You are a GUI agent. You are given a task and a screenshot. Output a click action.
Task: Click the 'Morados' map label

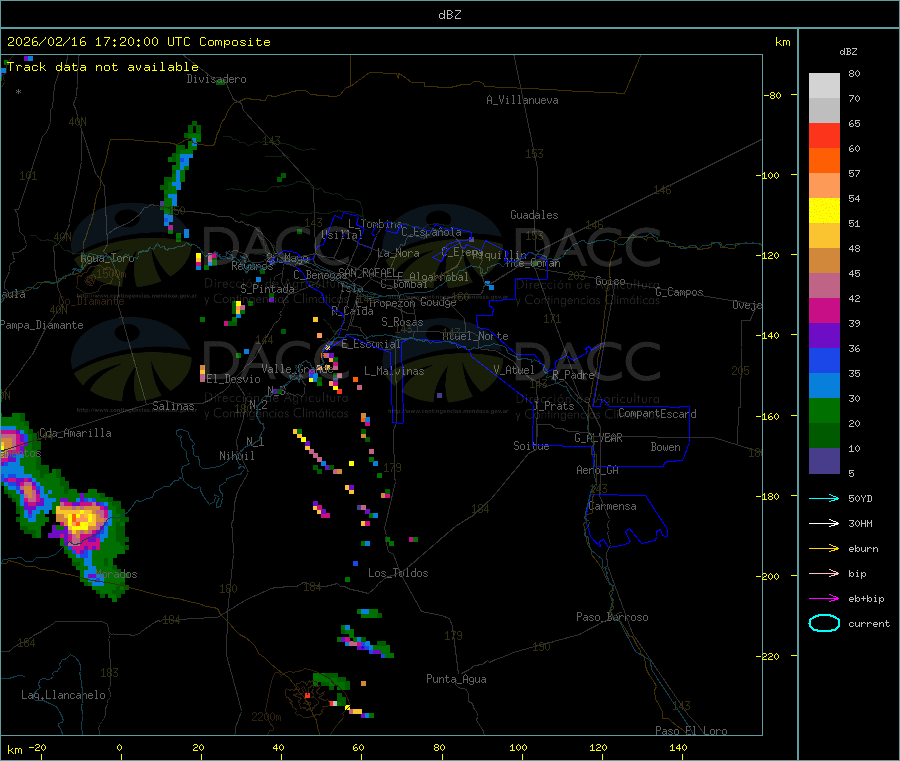(116, 574)
